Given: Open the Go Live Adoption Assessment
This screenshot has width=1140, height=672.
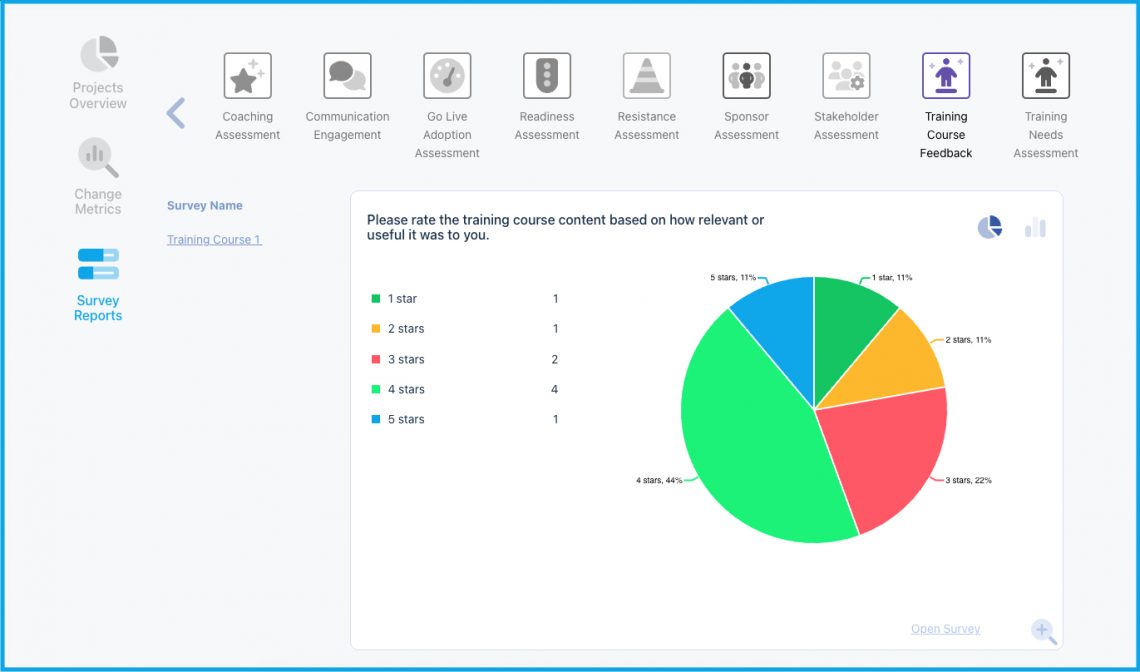Looking at the screenshot, I should coord(447,75).
